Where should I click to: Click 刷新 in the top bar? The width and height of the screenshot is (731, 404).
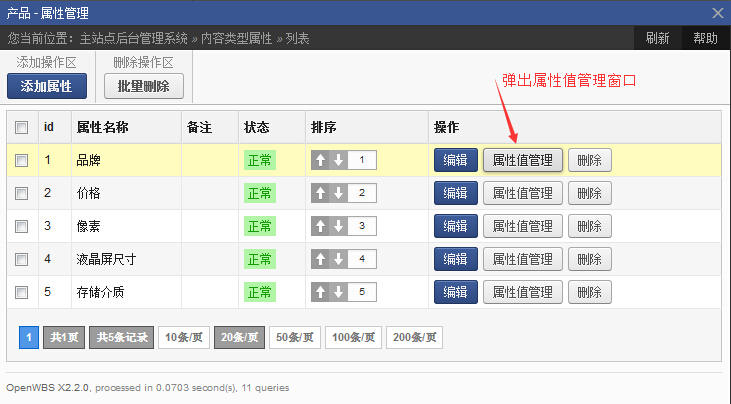657,38
